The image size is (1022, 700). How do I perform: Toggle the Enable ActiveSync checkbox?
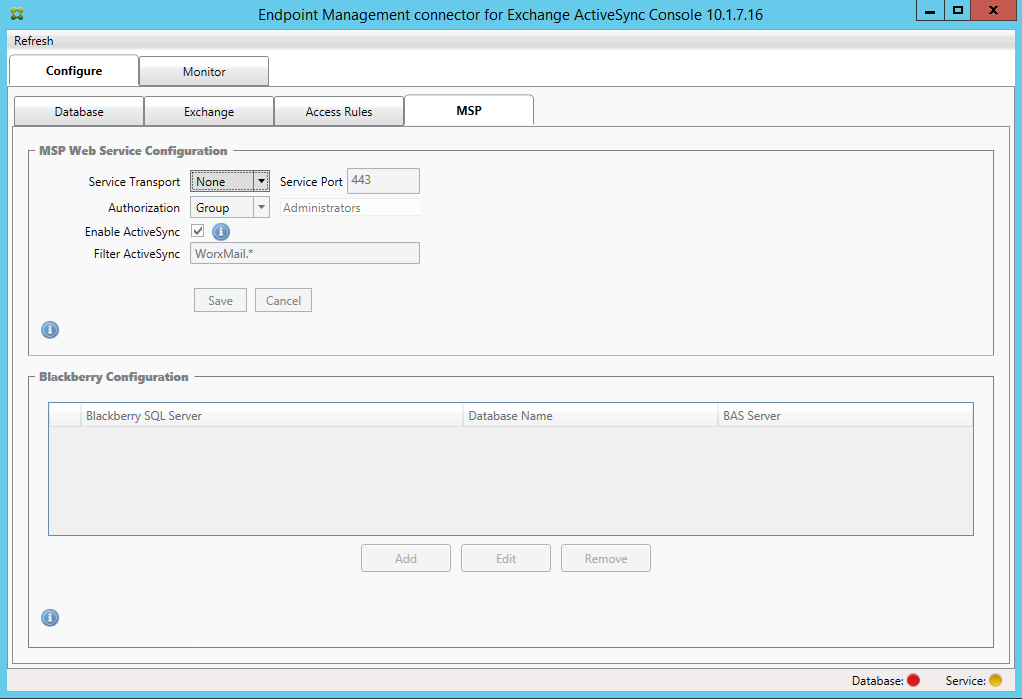pos(198,231)
